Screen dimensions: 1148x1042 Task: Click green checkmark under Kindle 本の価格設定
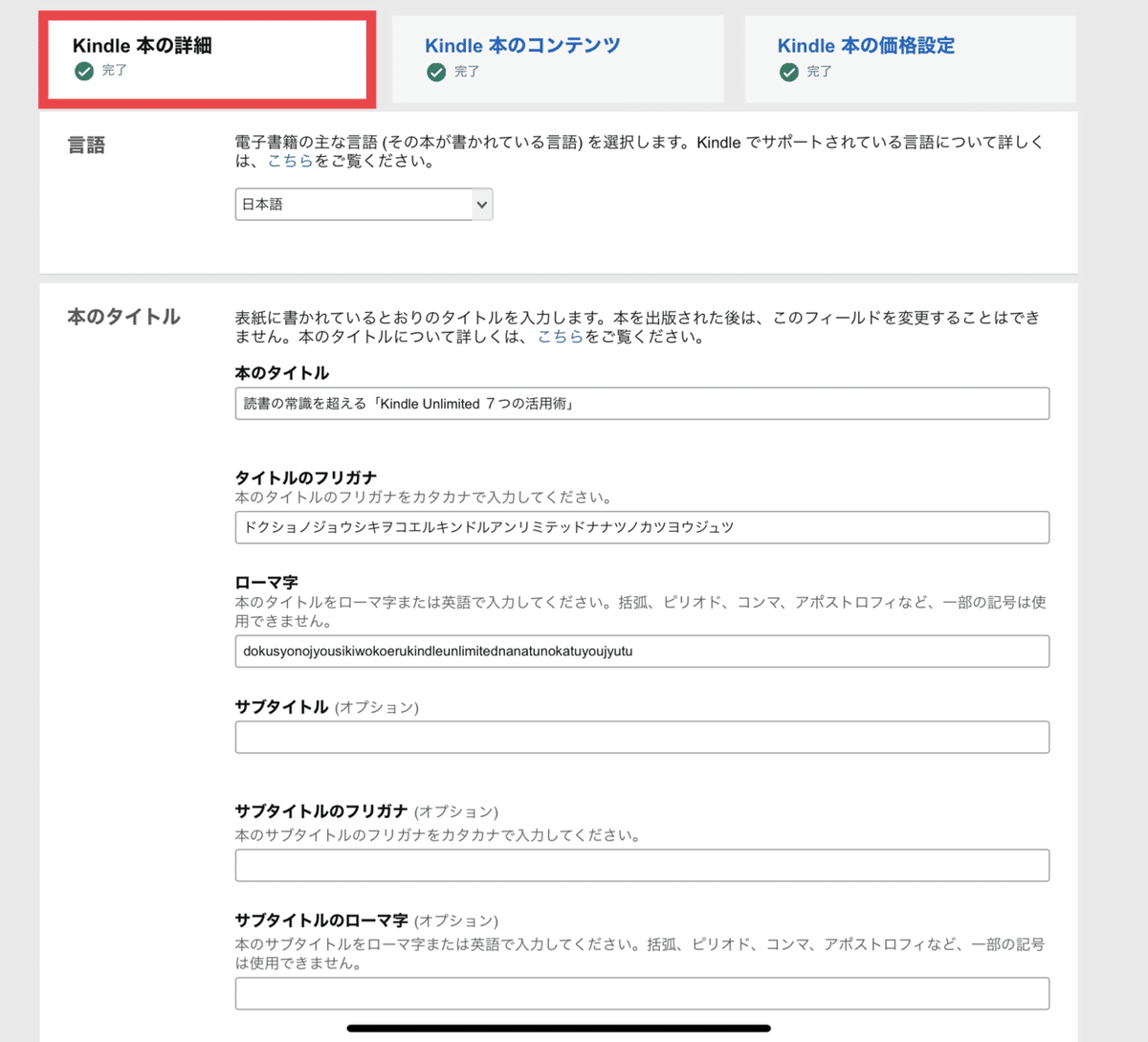(x=789, y=72)
